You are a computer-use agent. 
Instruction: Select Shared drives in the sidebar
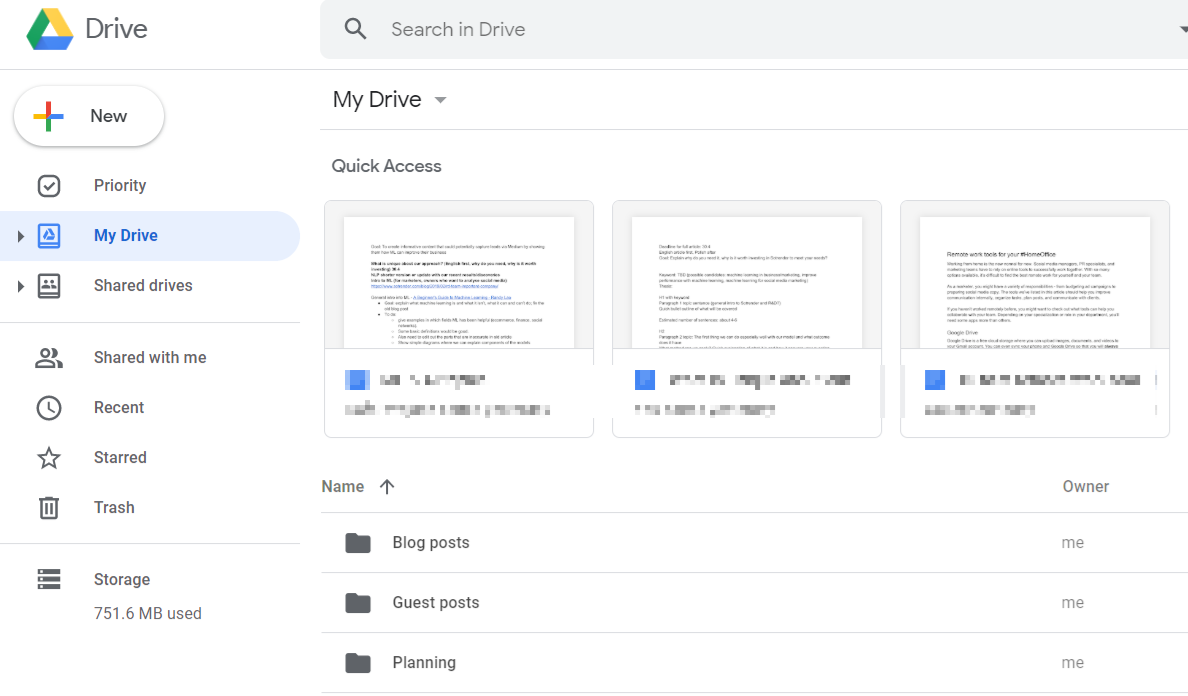143,286
